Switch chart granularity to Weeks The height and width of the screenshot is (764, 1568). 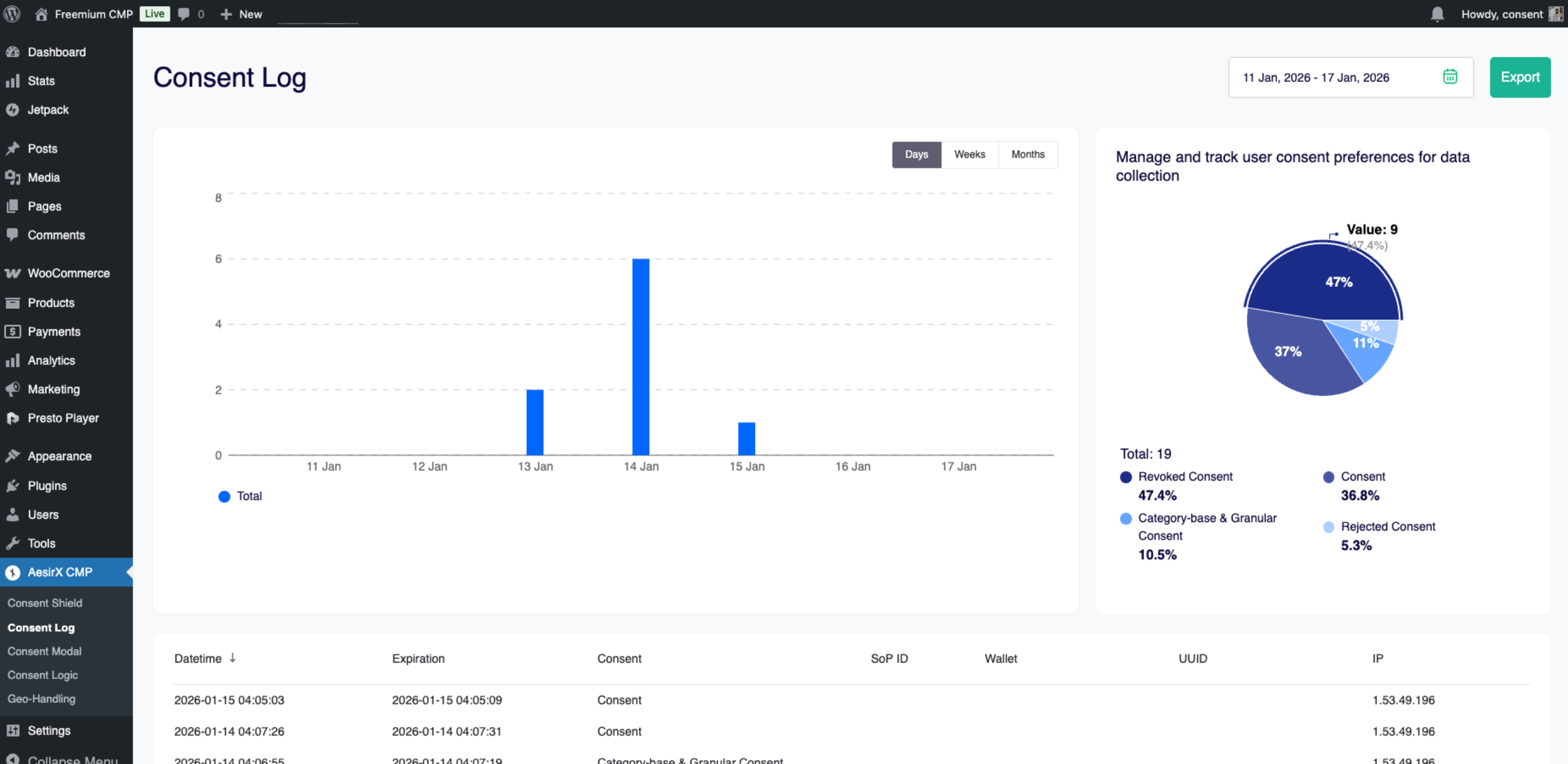[969, 154]
